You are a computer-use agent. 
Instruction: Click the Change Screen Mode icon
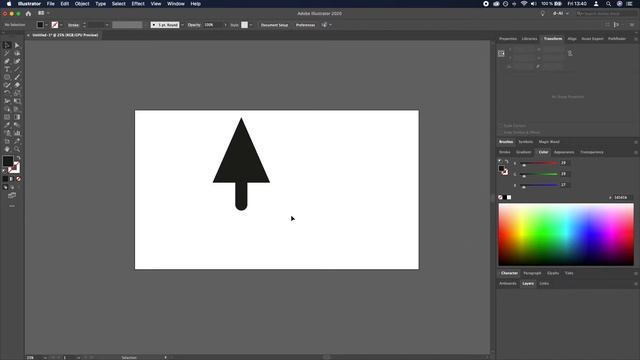point(12,196)
